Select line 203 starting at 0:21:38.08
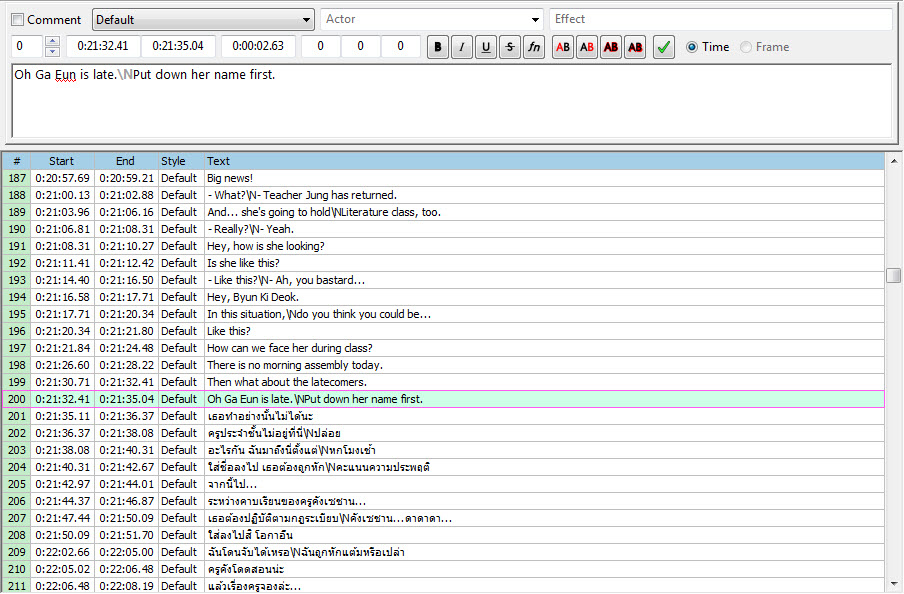 443,450
